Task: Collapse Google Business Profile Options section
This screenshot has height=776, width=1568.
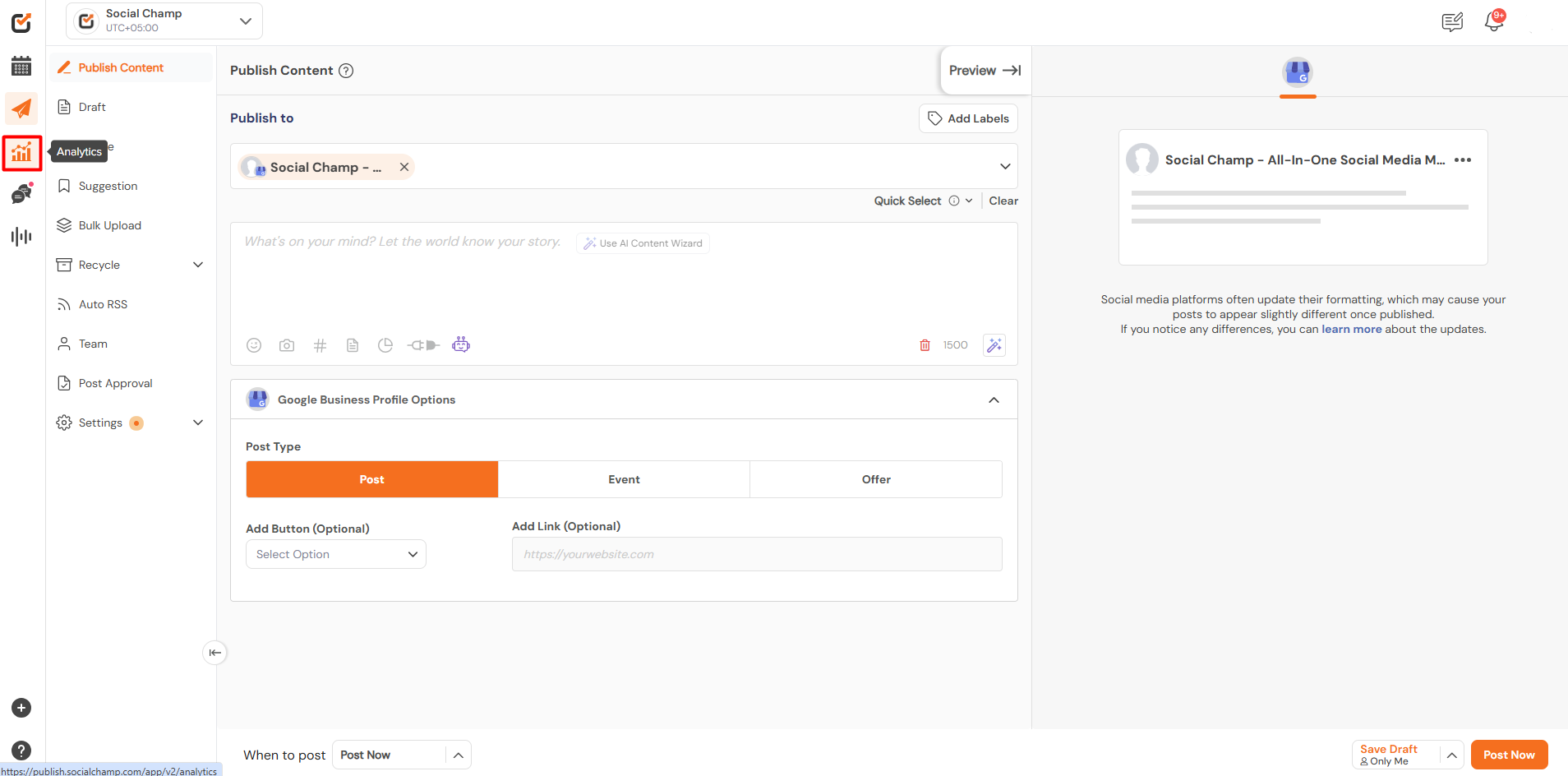Action: (994, 400)
